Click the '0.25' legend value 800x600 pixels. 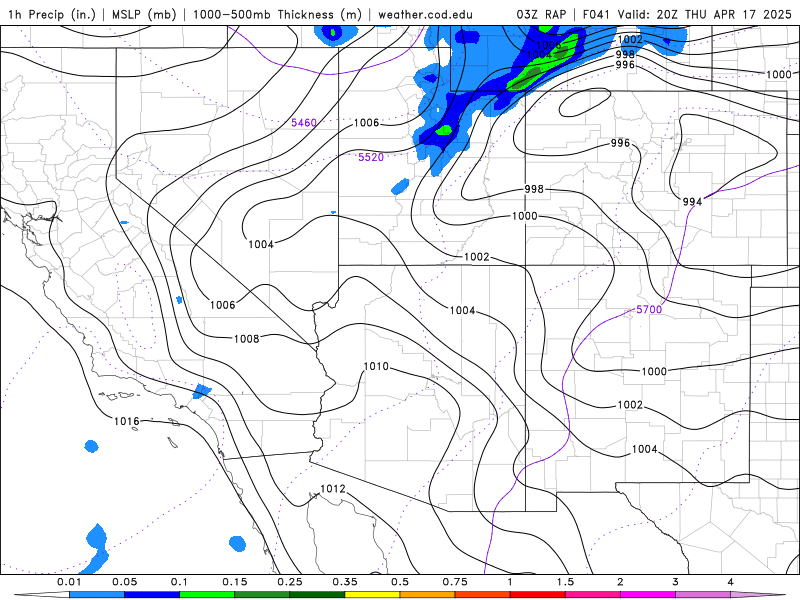pyautogui.click(x=290, y=582)
